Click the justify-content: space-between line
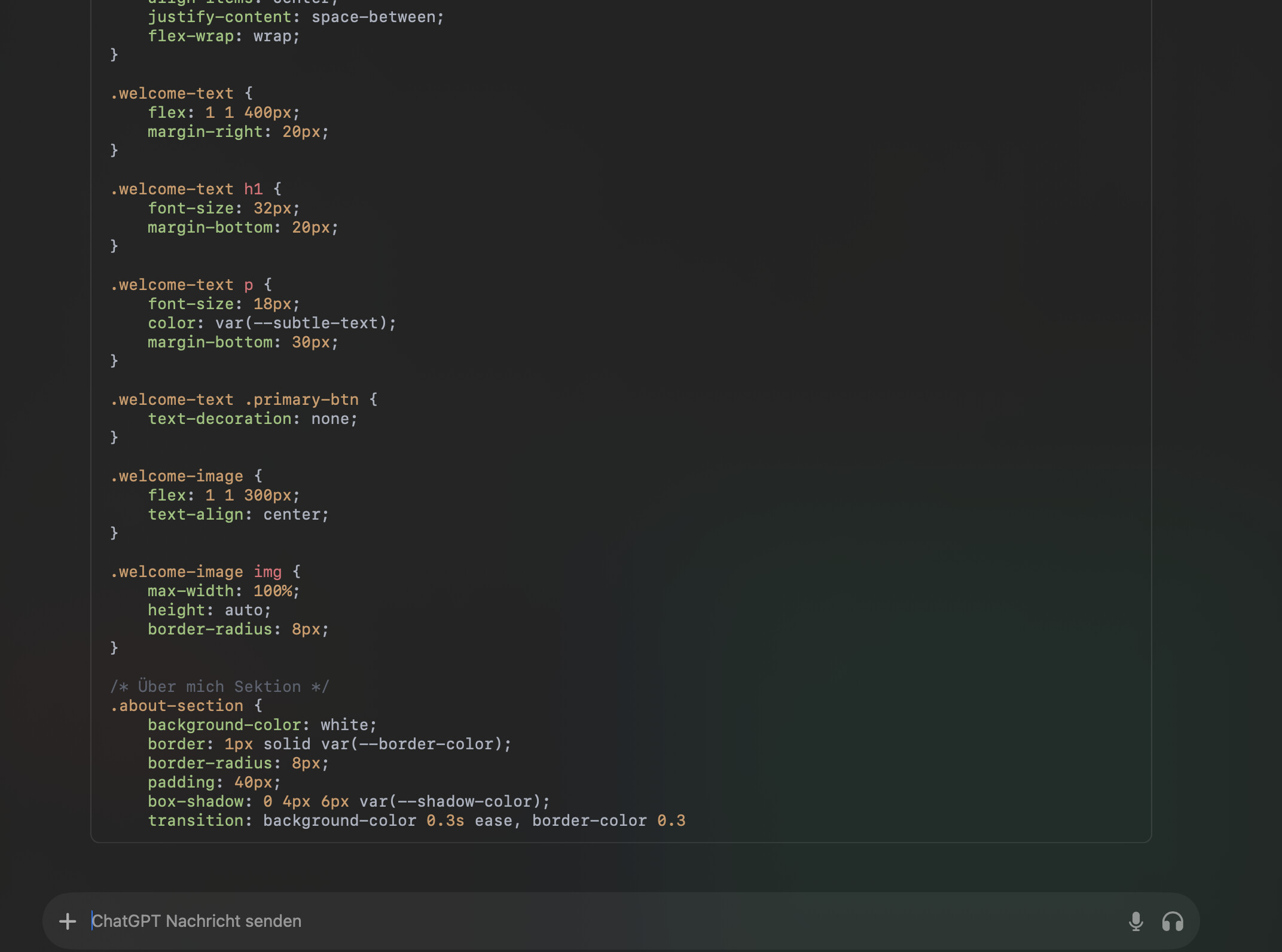1282x952 pixels. (295, 17)
